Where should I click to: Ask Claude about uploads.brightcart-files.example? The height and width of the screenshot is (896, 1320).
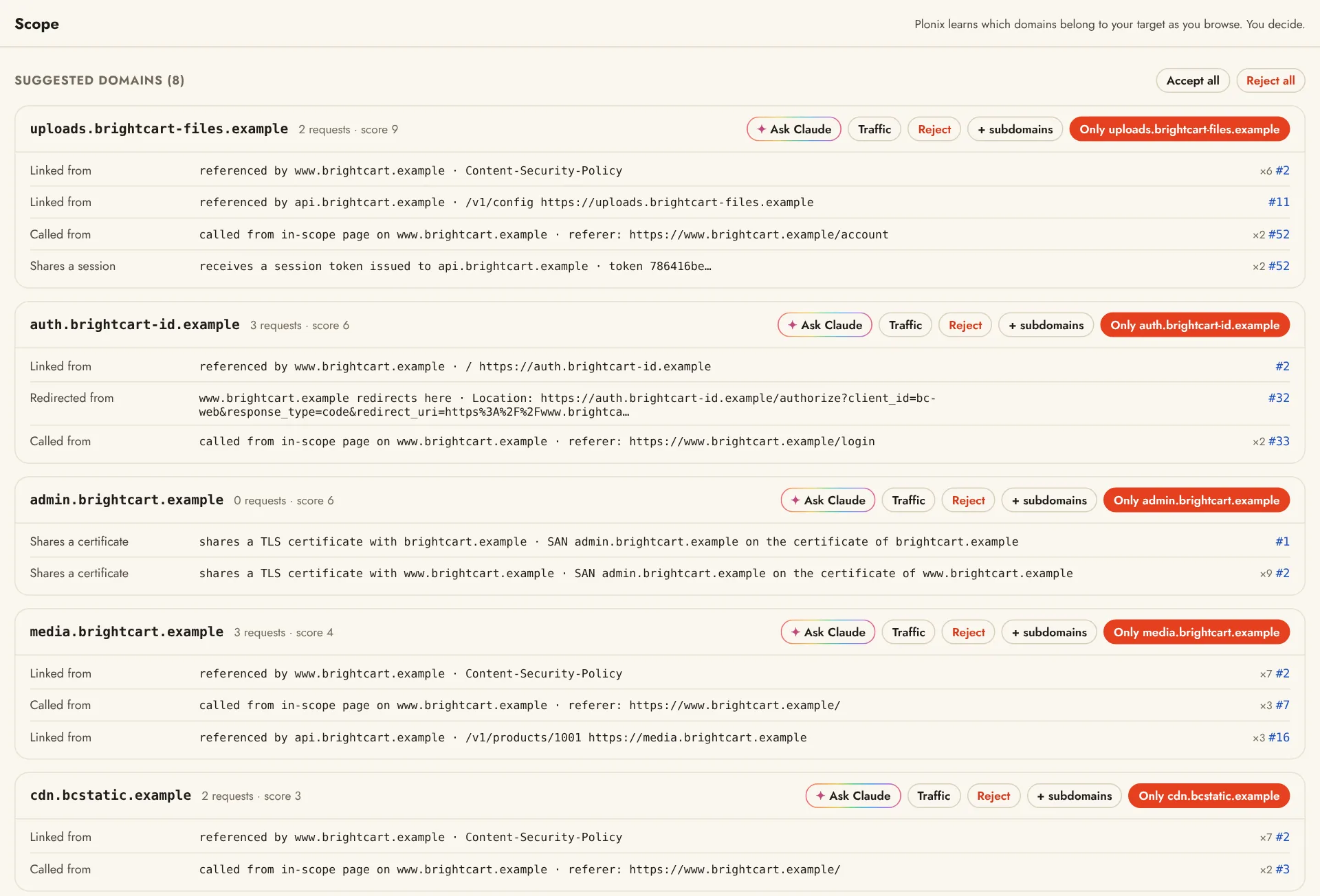(794, 129)
